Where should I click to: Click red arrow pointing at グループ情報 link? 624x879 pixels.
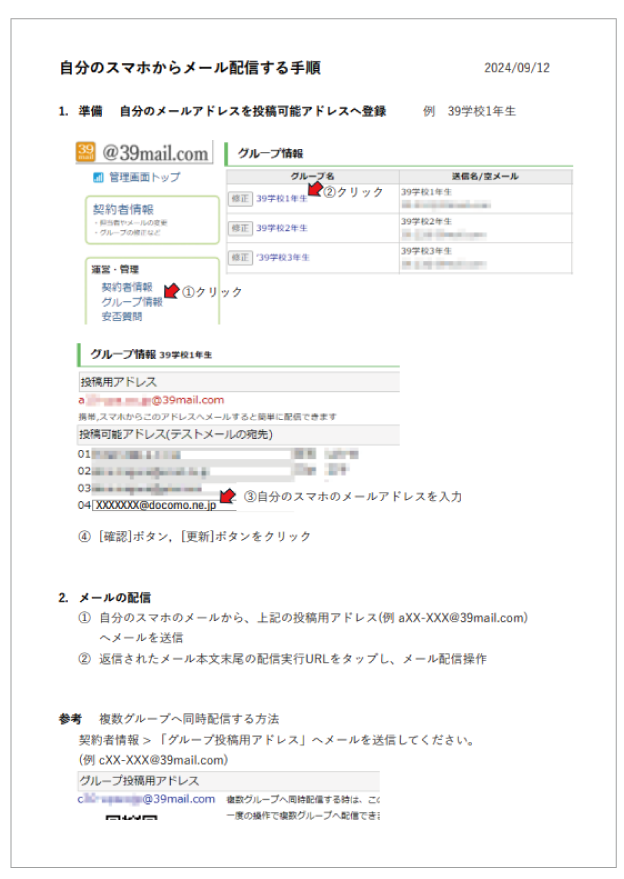tap(171, 291)
